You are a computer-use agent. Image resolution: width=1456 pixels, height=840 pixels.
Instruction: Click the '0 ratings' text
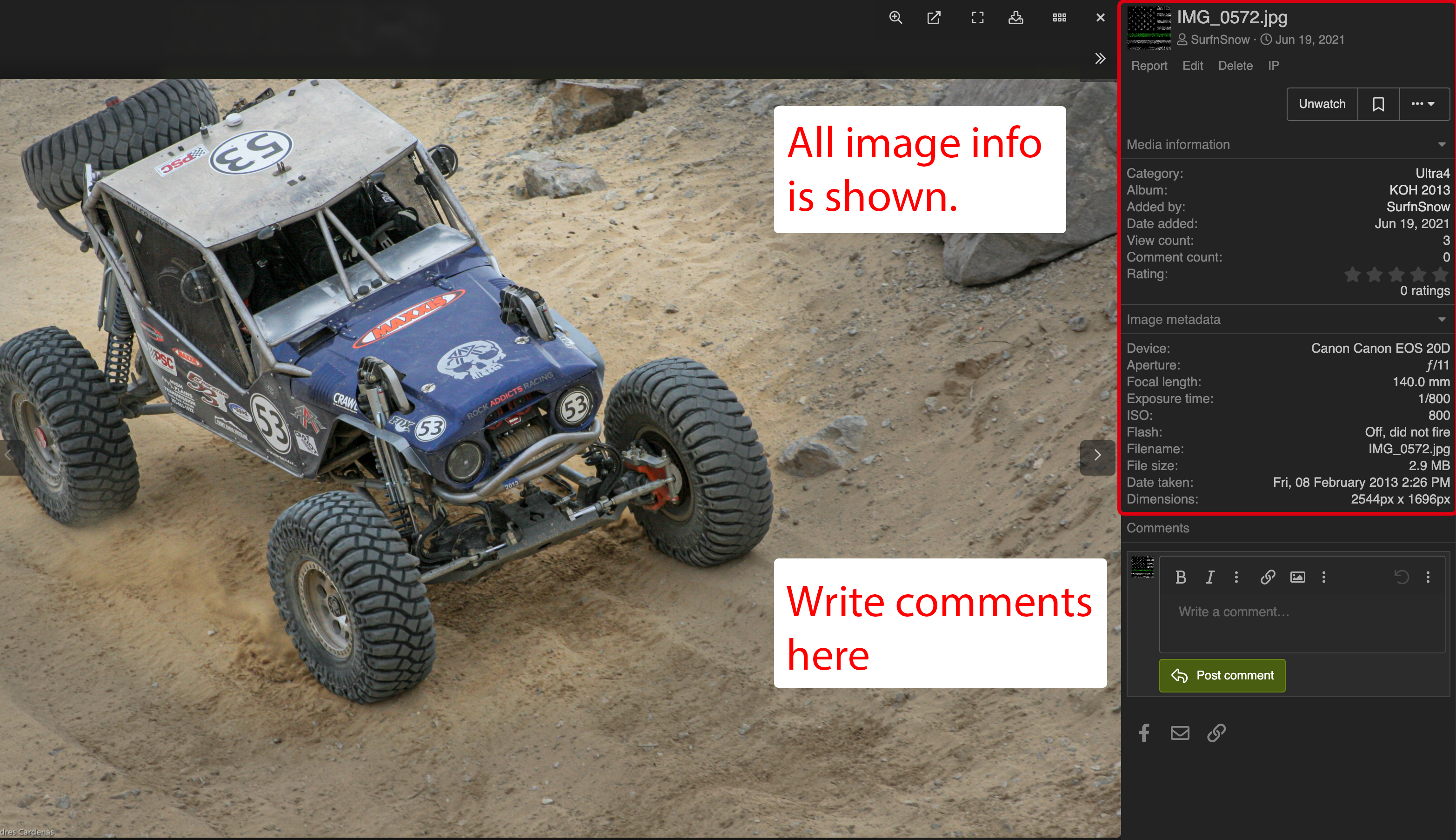tap(1425, 291)
